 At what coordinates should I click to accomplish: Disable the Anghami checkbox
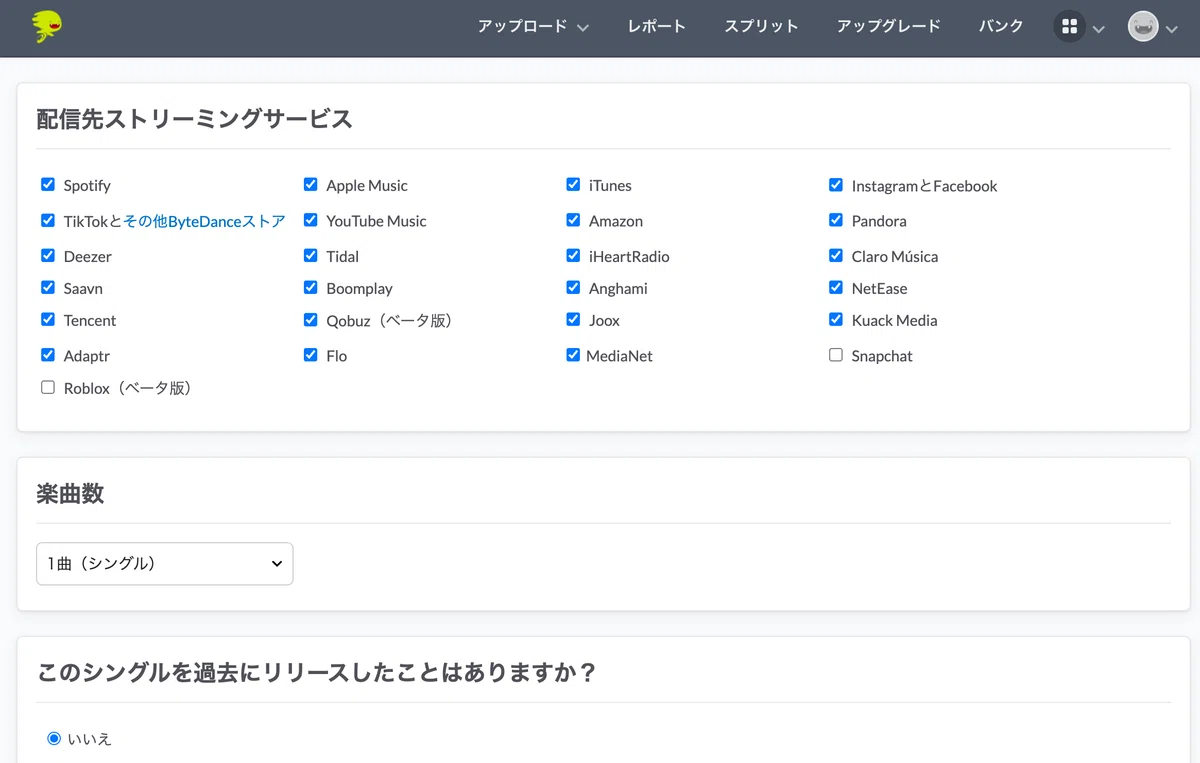(573, 287)
